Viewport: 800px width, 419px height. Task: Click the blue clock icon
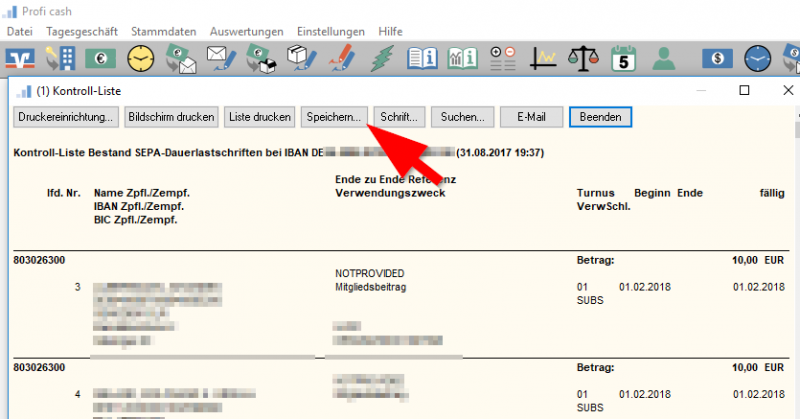(x=757, y=59)
